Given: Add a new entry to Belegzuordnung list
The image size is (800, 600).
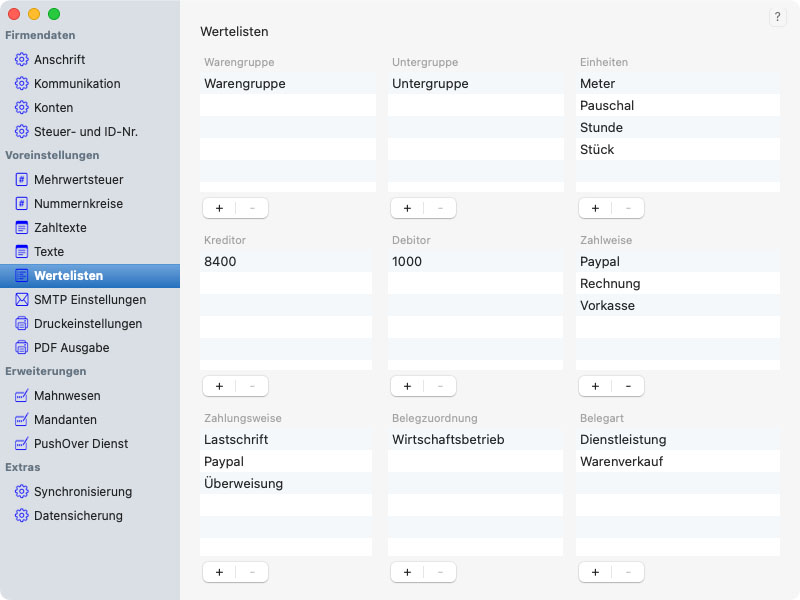Looking at the screenshot, I should [407, 572].
